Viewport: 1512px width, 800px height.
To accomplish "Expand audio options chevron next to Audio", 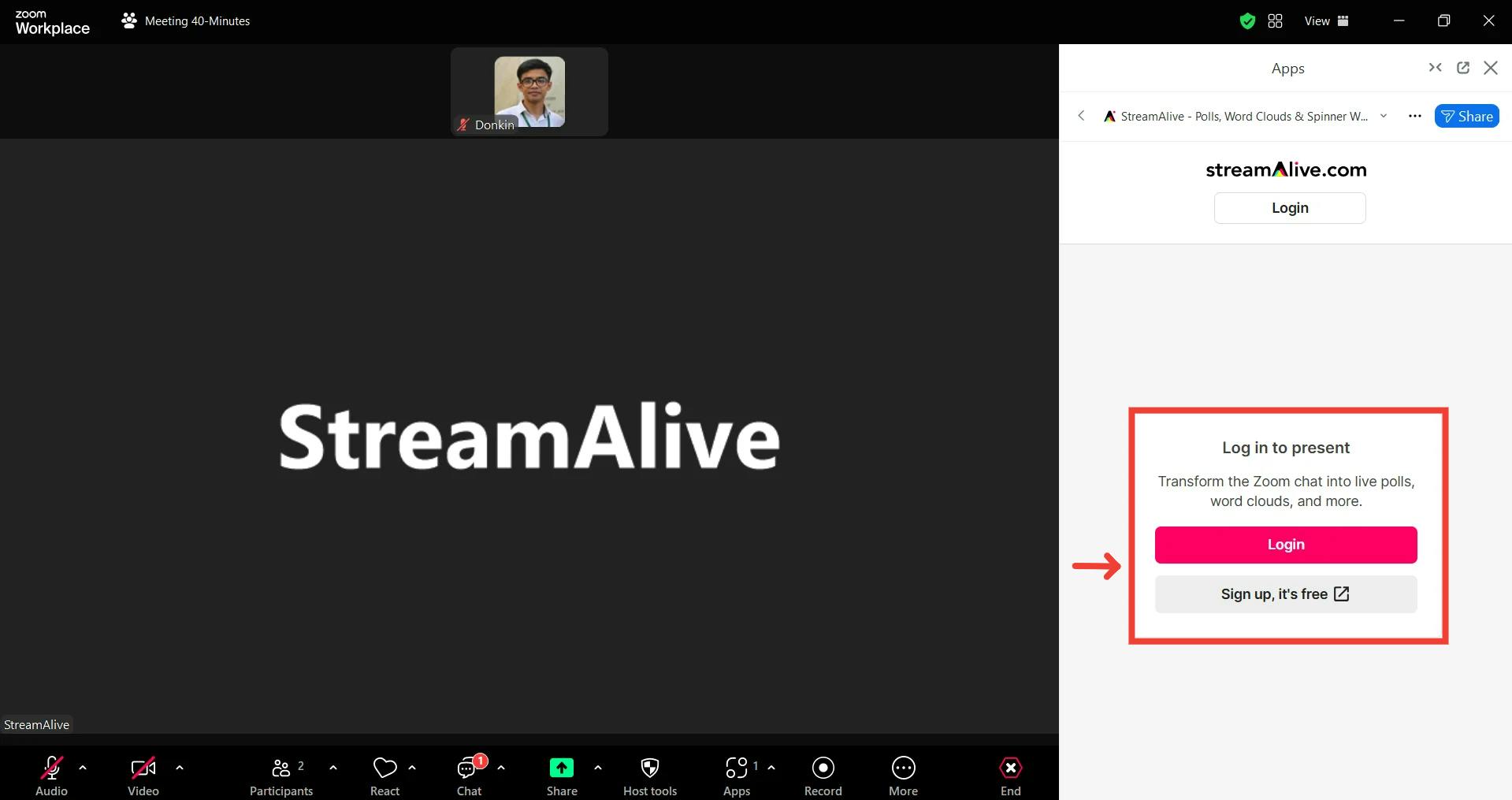I will point(83,767).
